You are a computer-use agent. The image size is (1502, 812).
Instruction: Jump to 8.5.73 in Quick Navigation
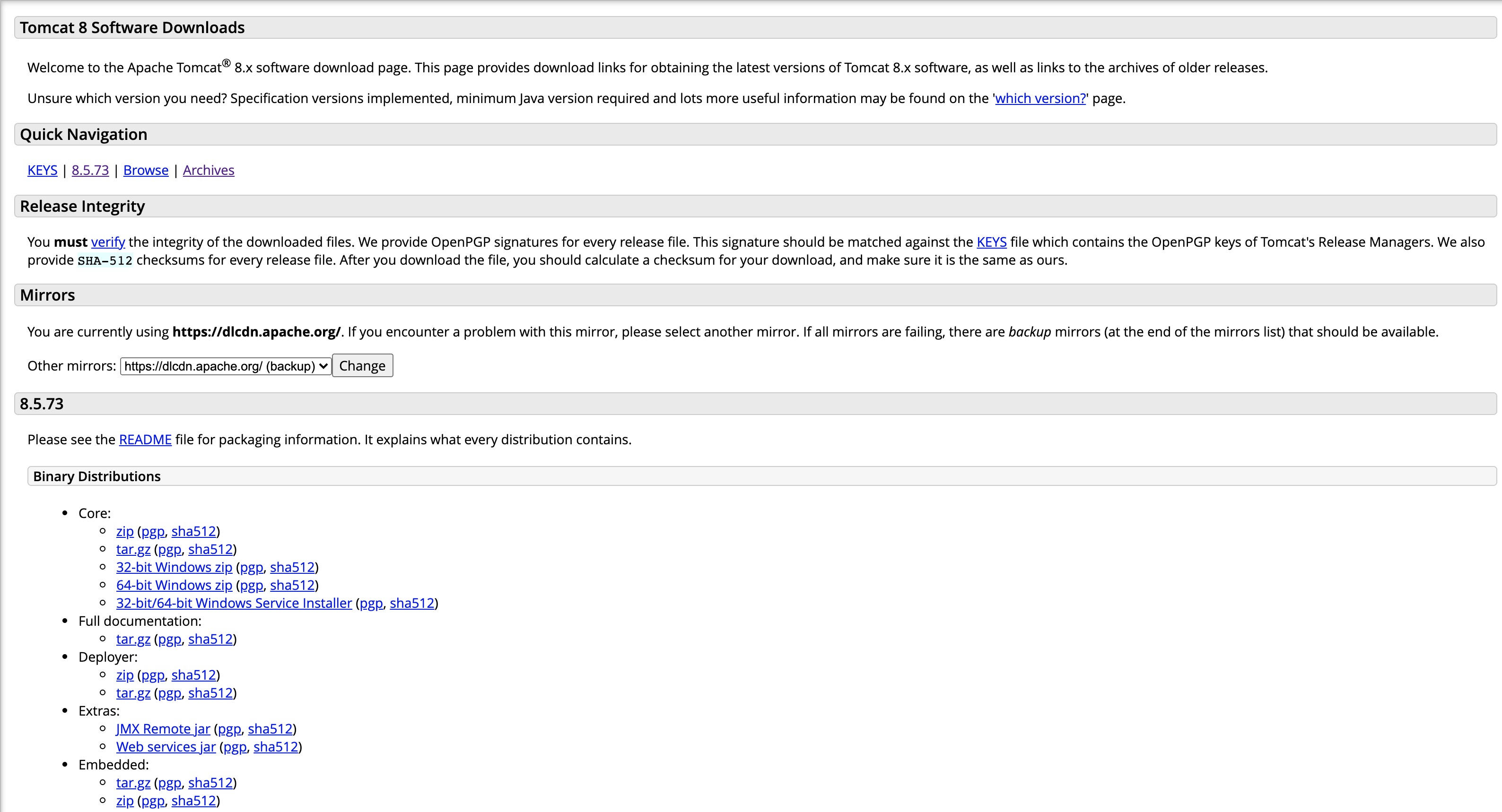click(90, 170)
